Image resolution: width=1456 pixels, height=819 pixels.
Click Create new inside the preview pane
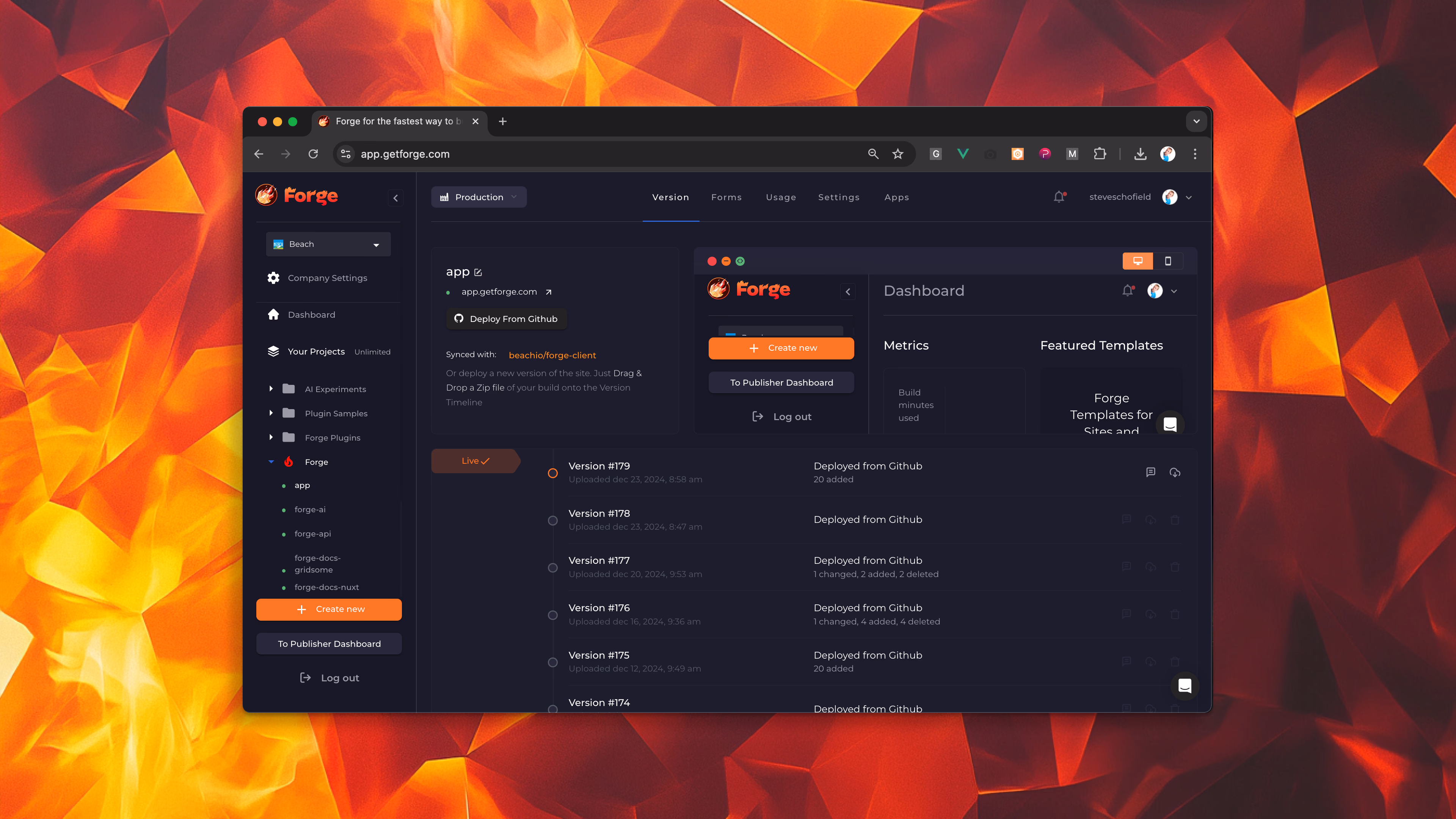coord(781,348)
